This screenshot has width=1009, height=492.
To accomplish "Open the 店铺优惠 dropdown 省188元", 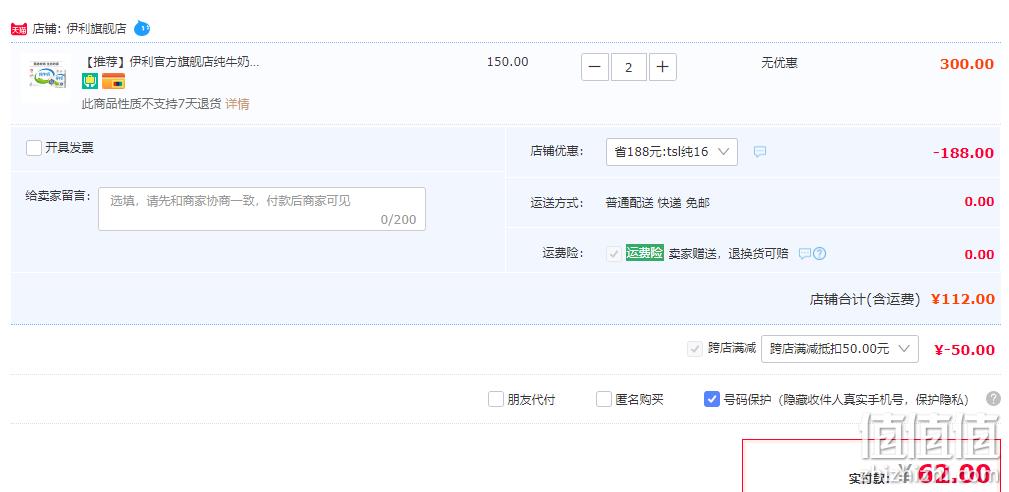I will (672, 152).
